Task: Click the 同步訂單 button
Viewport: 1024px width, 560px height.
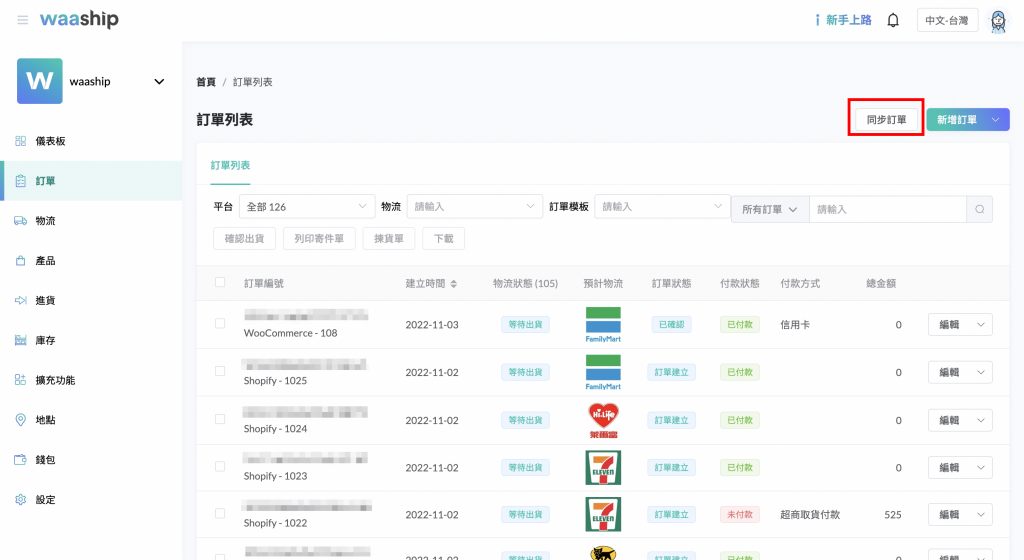Action: 885,120
